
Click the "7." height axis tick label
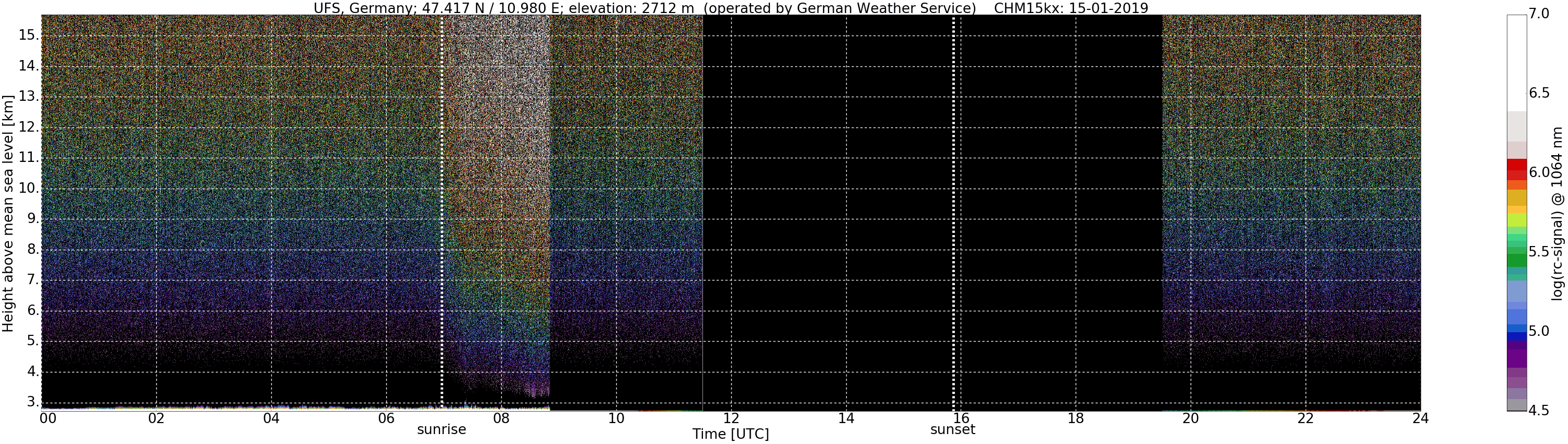tap(32, 280)
